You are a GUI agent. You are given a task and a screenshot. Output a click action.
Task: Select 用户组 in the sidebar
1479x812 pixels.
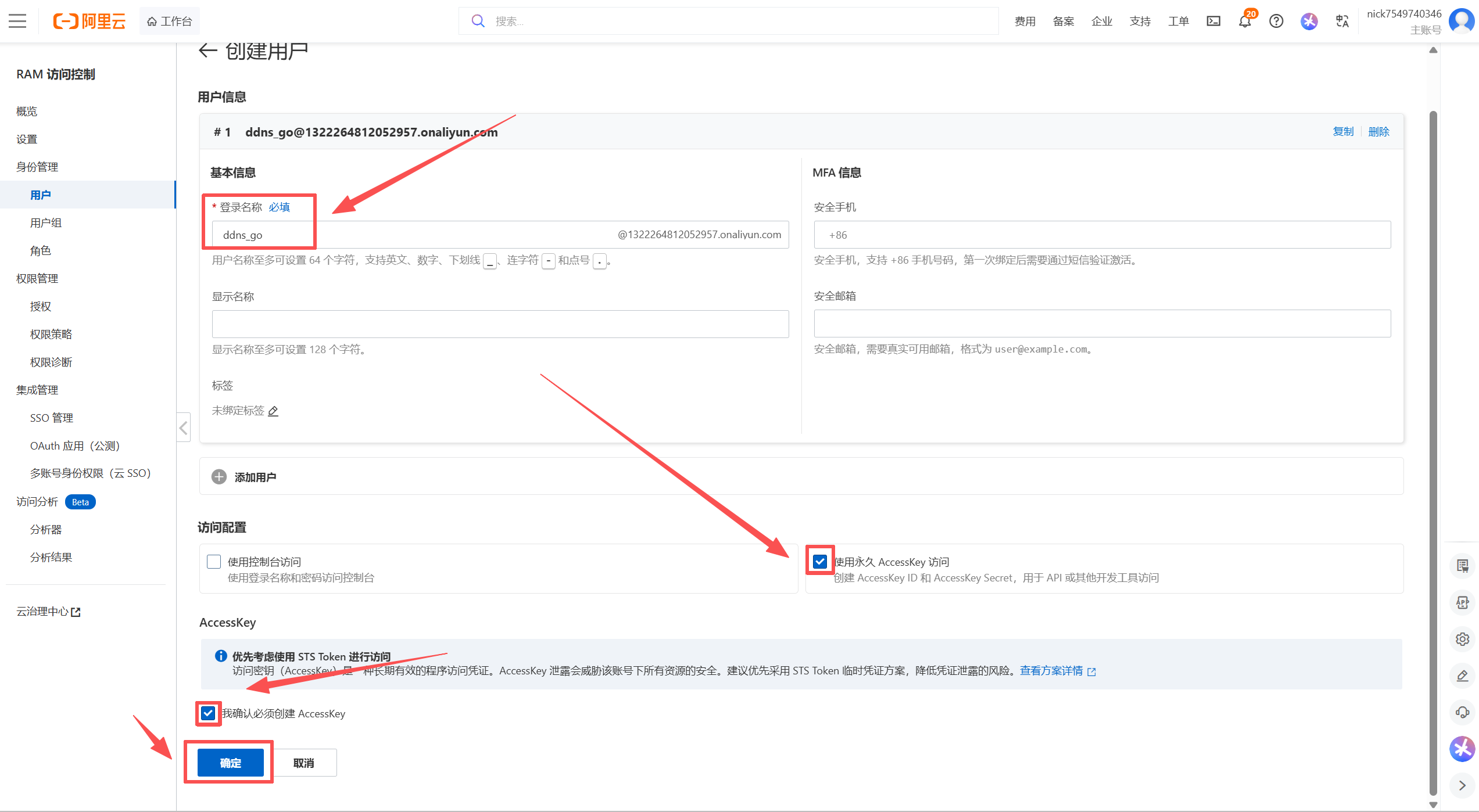46,223
